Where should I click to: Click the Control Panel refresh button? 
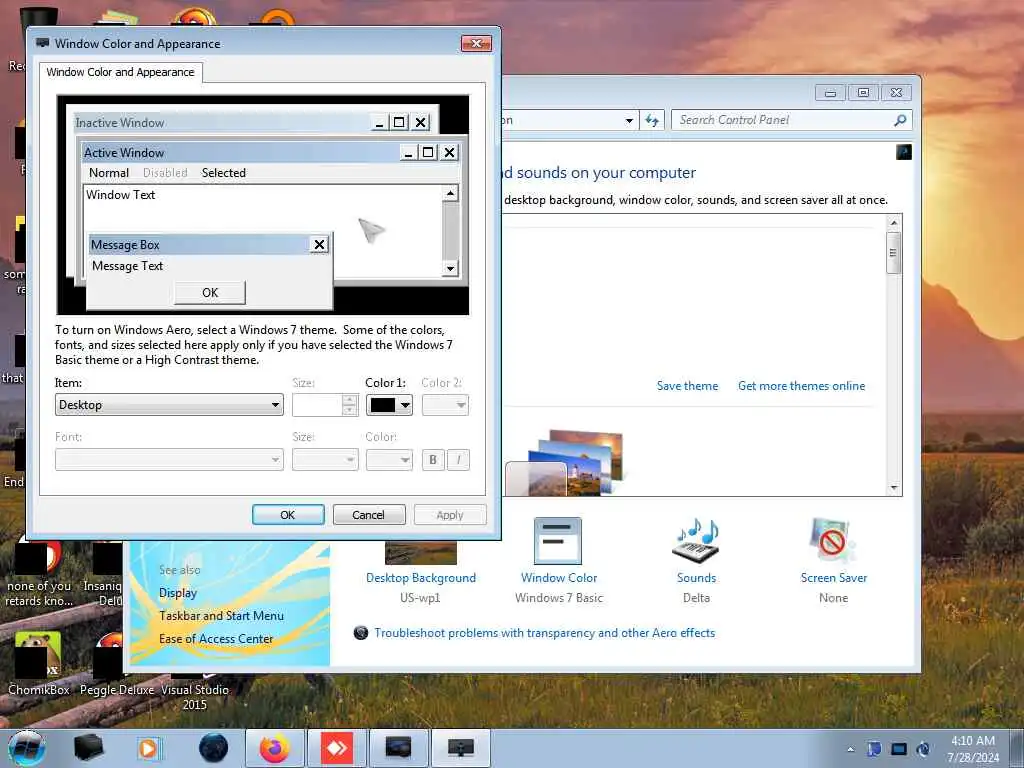coord(652,120)
